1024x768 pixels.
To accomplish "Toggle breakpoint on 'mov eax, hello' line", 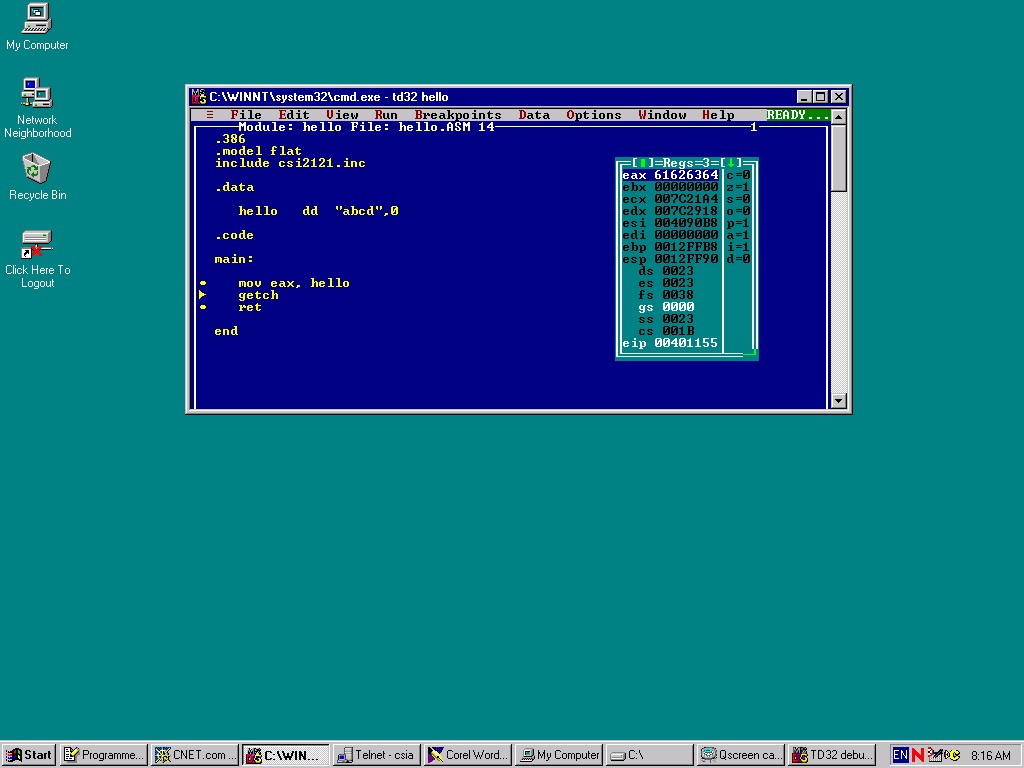I will point(203,283).
